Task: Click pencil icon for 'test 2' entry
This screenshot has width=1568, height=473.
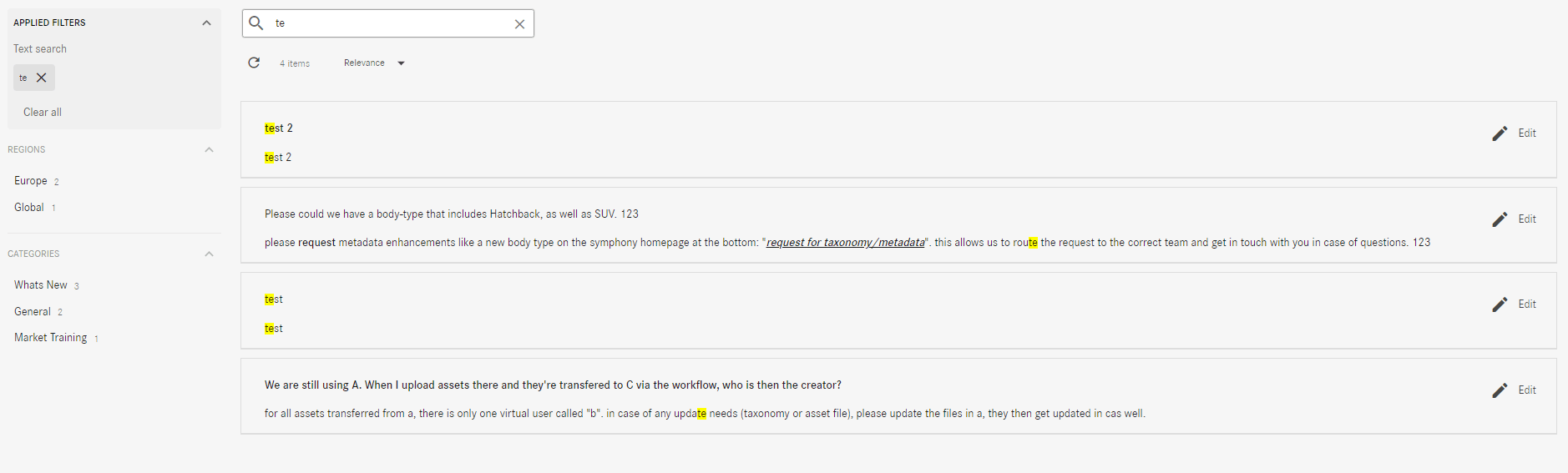Action: (1500, 133)
